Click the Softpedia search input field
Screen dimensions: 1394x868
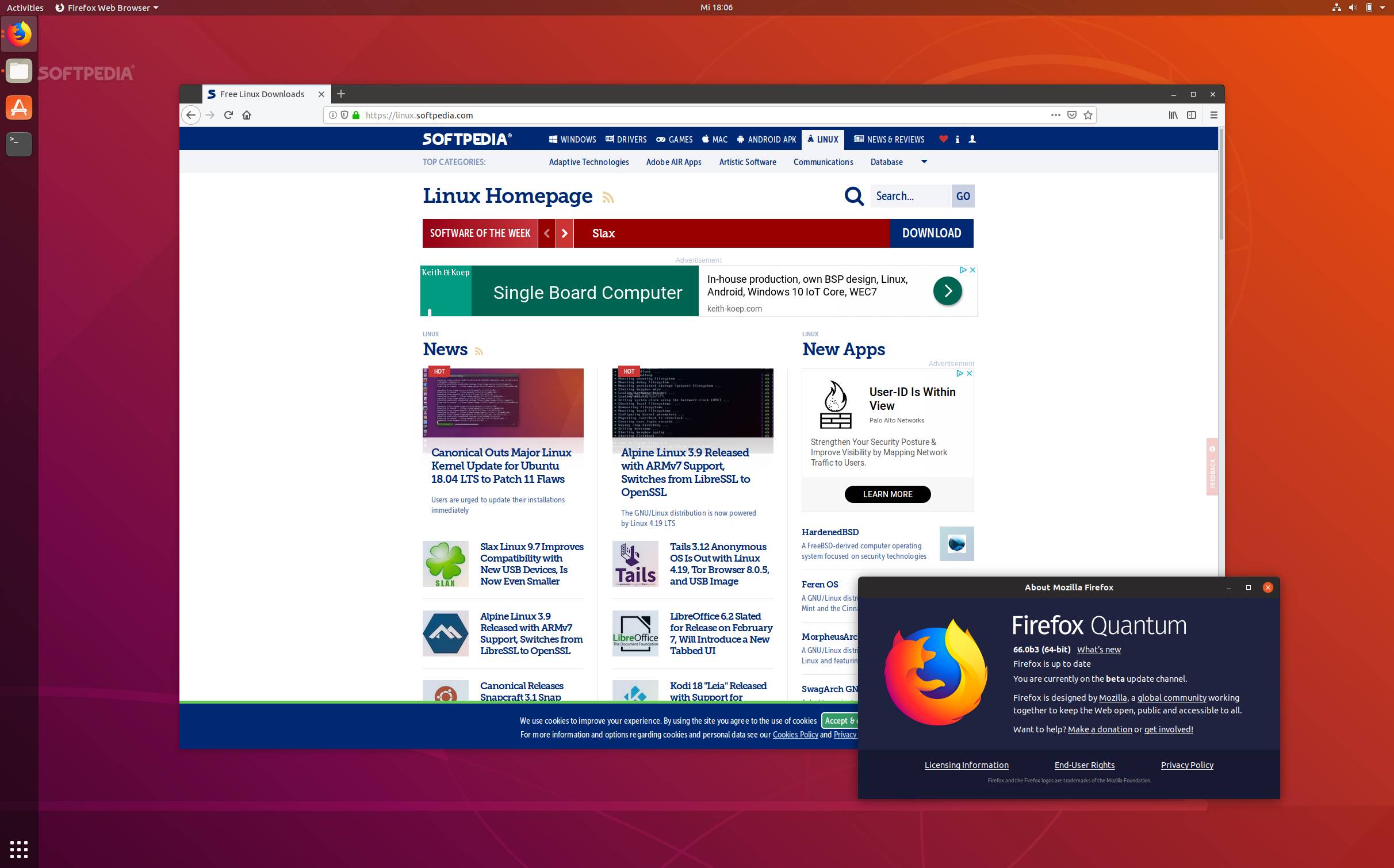pyautogui.click(x=910, y=196)
